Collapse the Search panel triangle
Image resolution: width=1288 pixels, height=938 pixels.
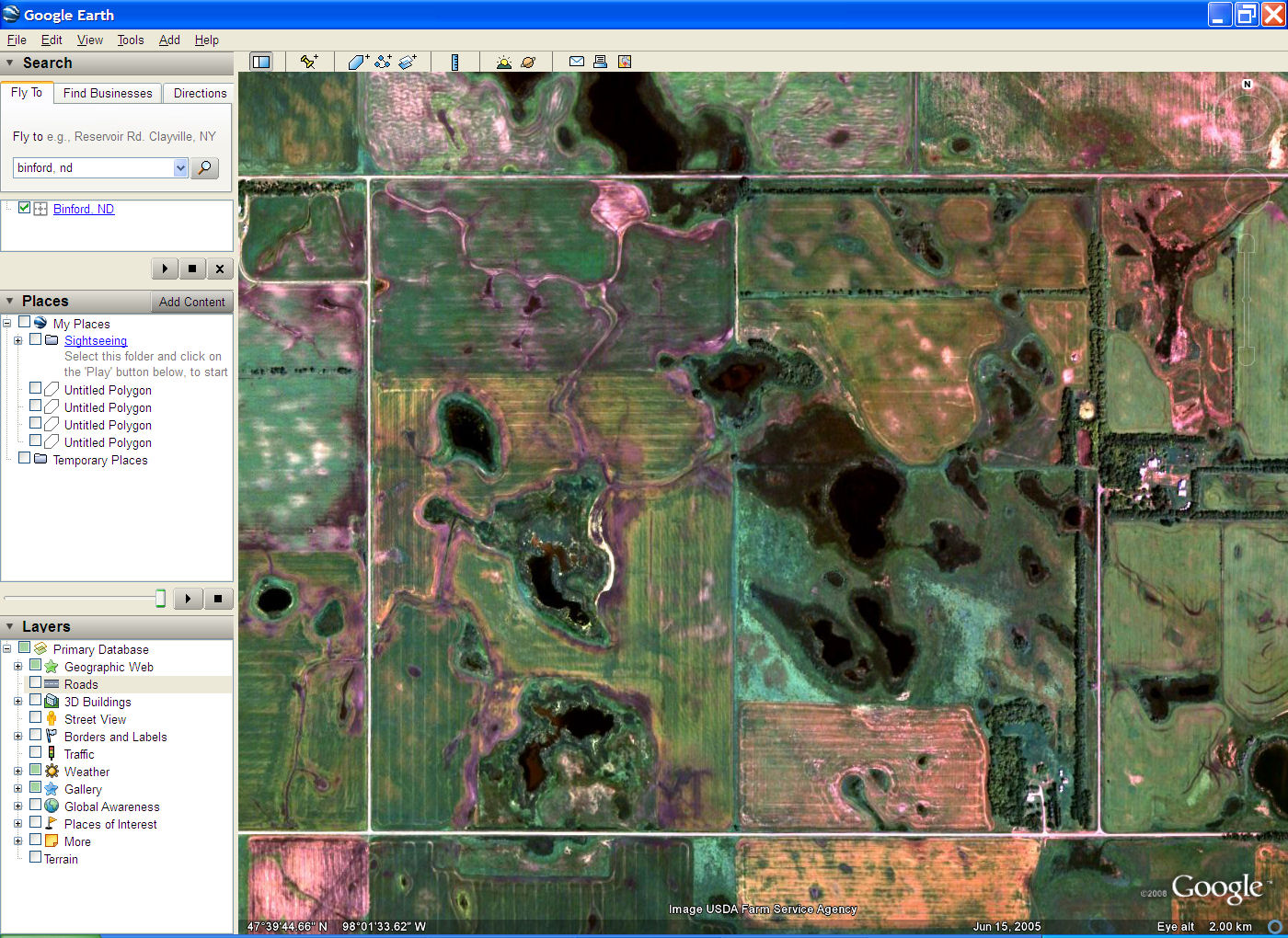click(10, 63)
